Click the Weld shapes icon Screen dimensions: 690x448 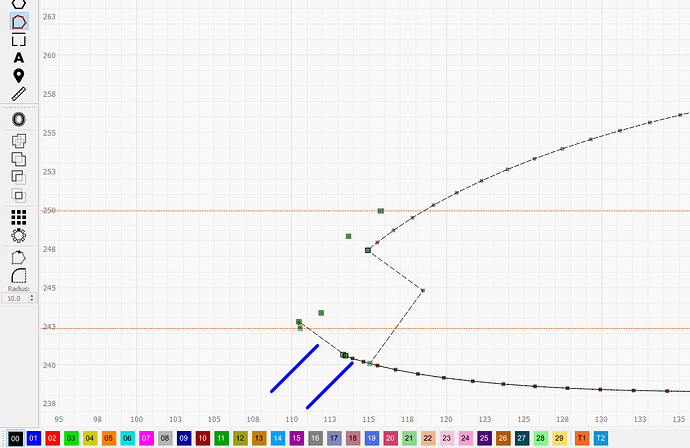coord(18,141)
